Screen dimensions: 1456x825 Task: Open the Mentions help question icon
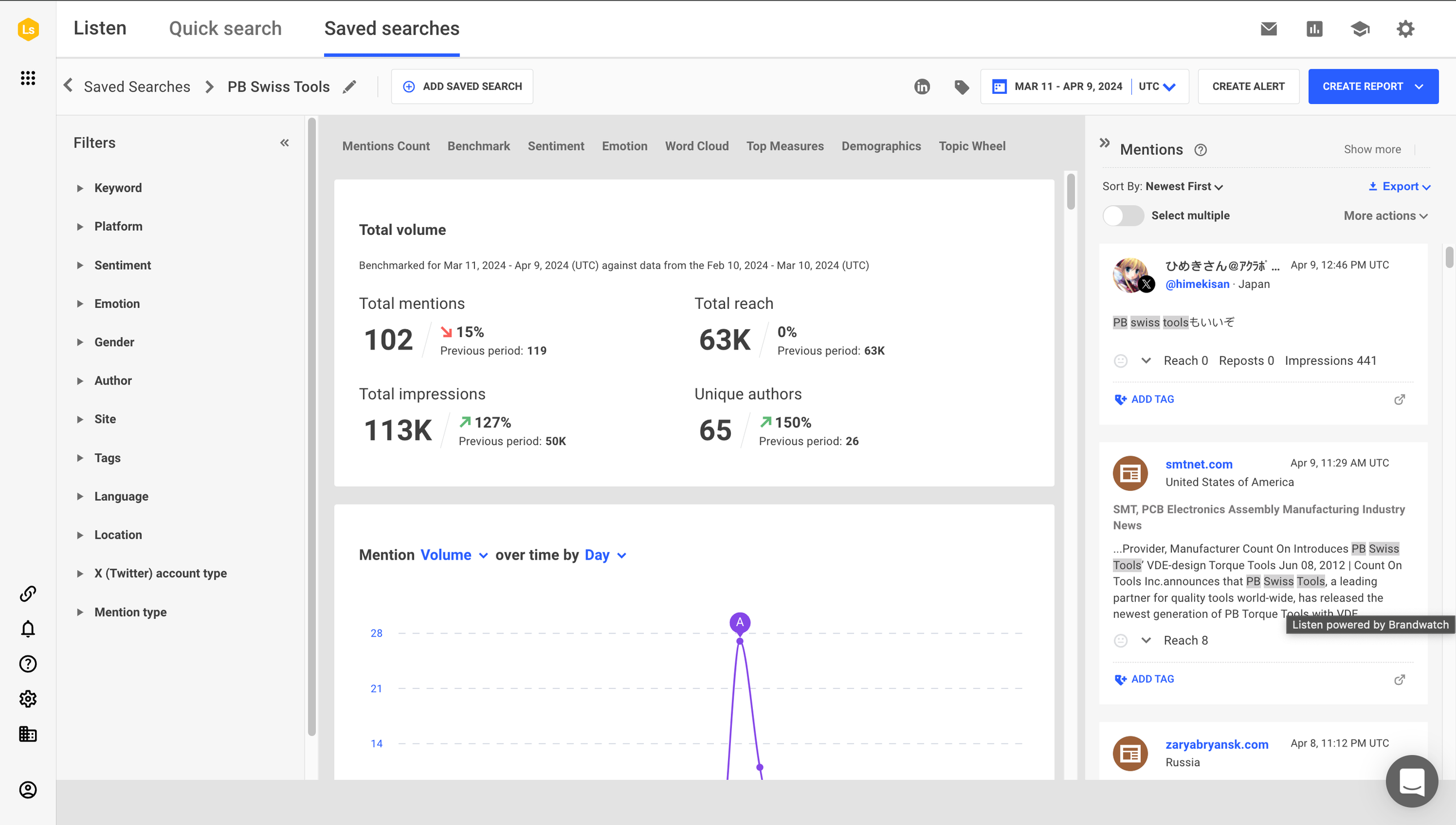1201,150
